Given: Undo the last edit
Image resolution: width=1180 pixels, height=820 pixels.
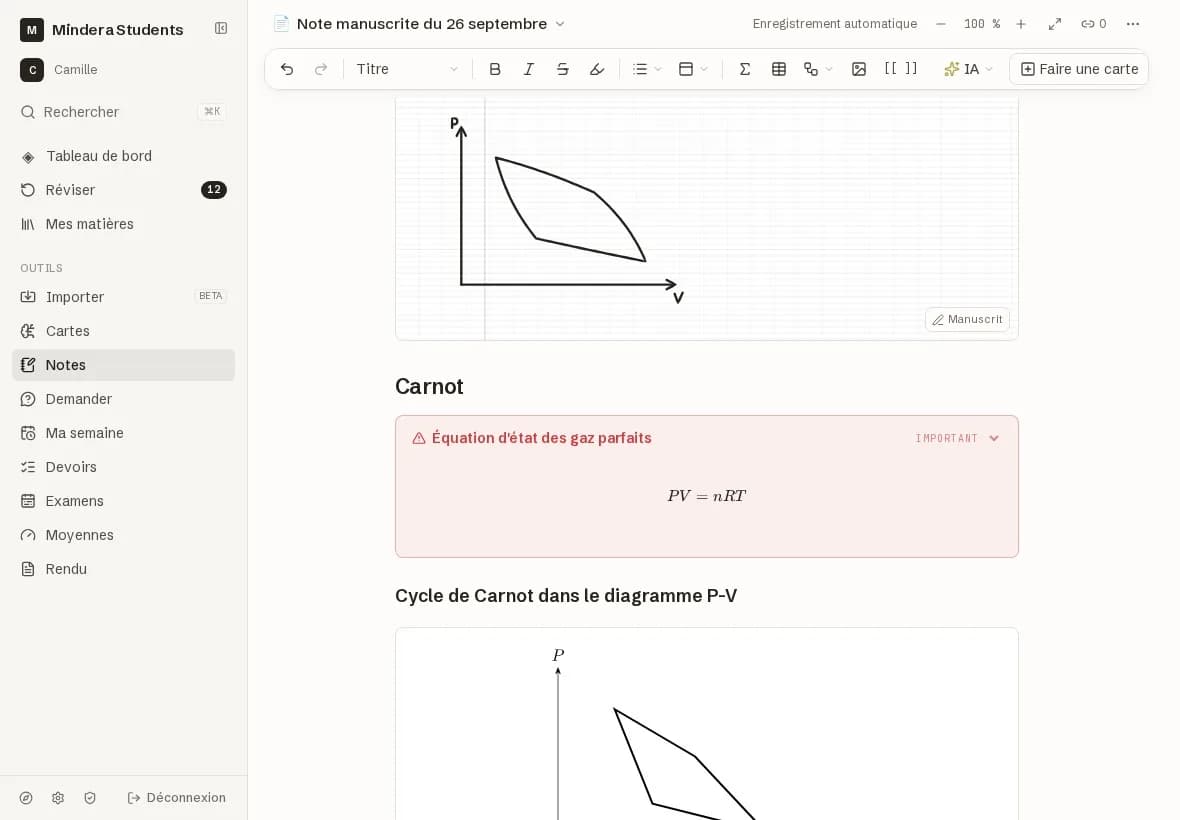Looking at the screenshot, I should click(x=287, y=69).
